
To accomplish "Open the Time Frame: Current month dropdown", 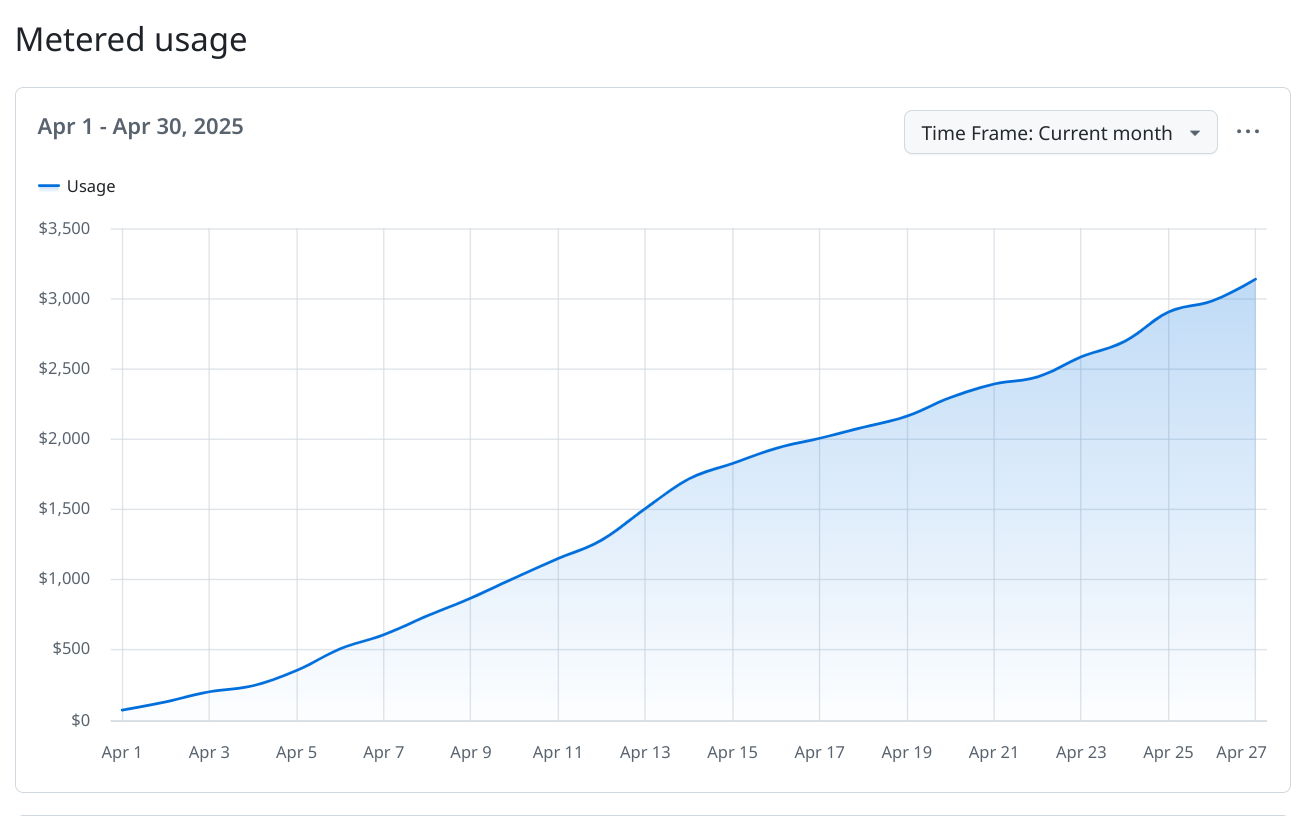I will pos(1046,133).
